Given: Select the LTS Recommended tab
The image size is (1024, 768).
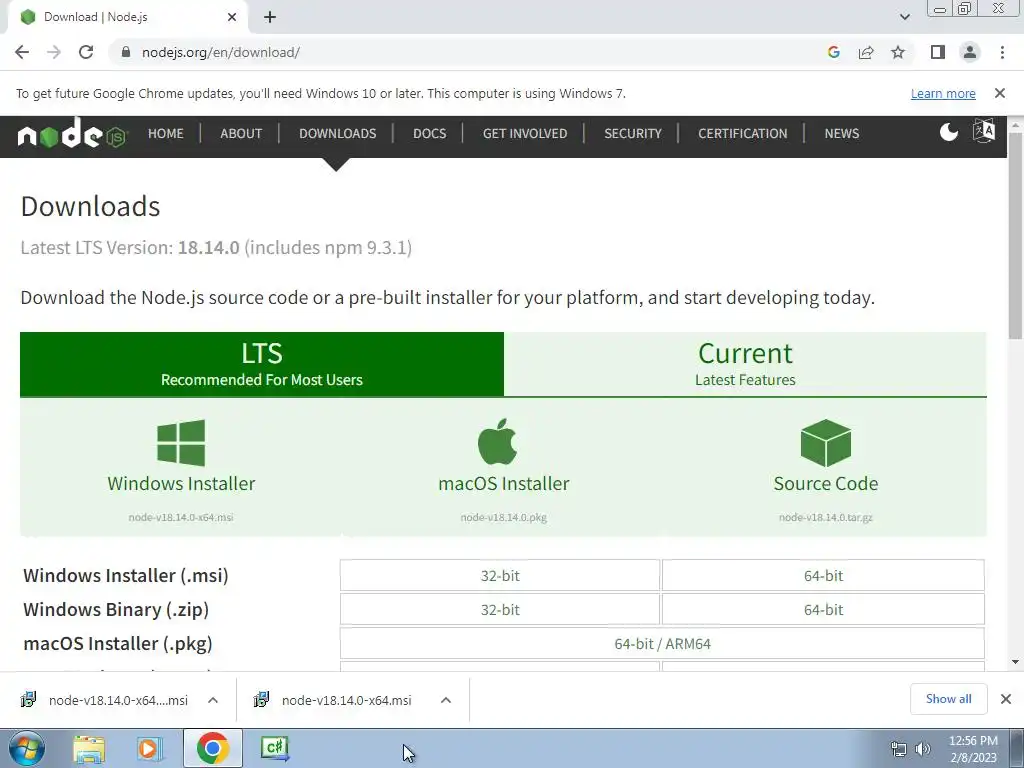Looking at the screenshot, I should [262, 364].
